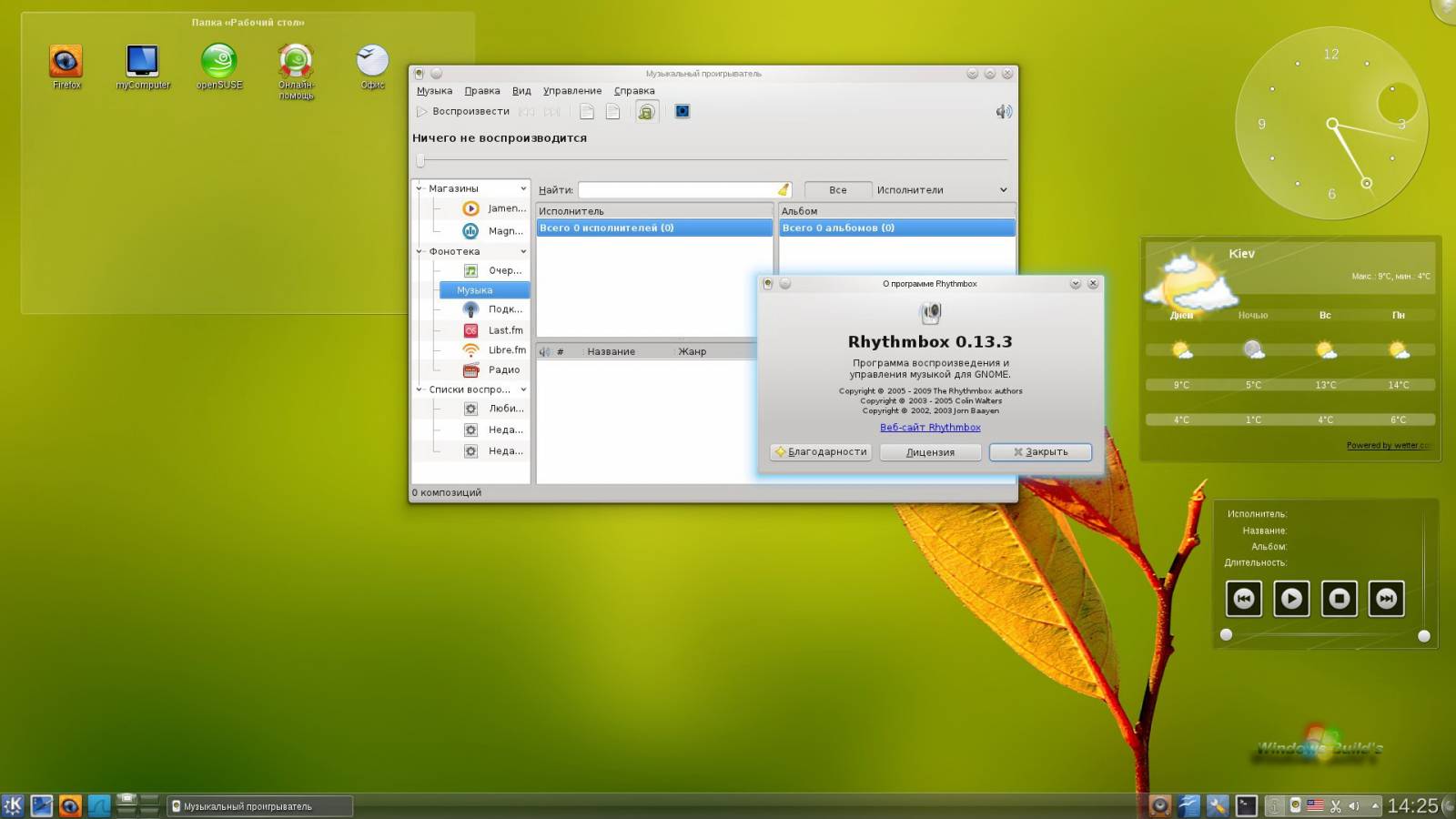
Task: Click the visualization icon in toolbar
Action: (x=682, y=111)
